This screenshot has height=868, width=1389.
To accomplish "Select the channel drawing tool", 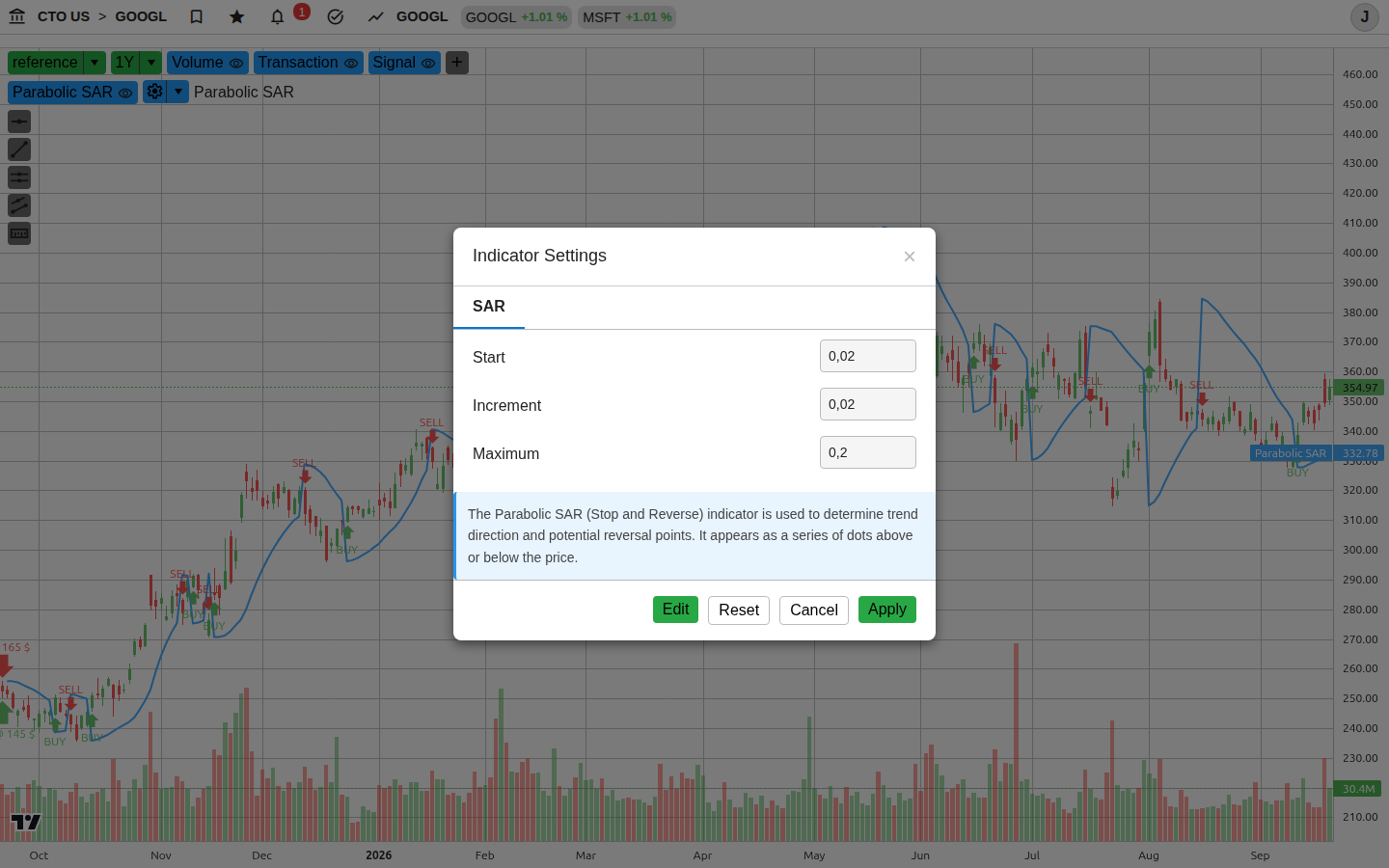I will (19, 205).
